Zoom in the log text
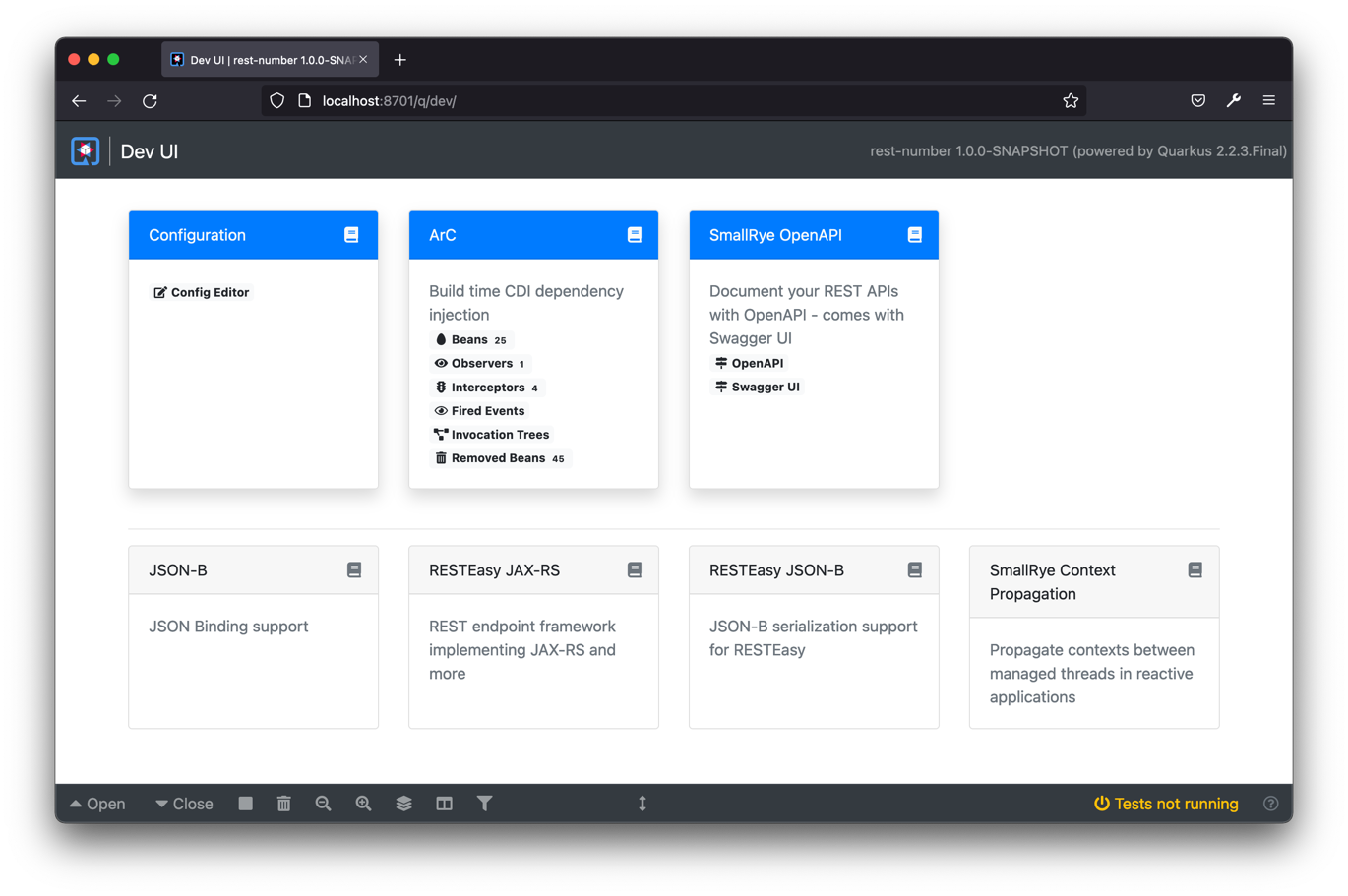 click(x=364, y=804)
